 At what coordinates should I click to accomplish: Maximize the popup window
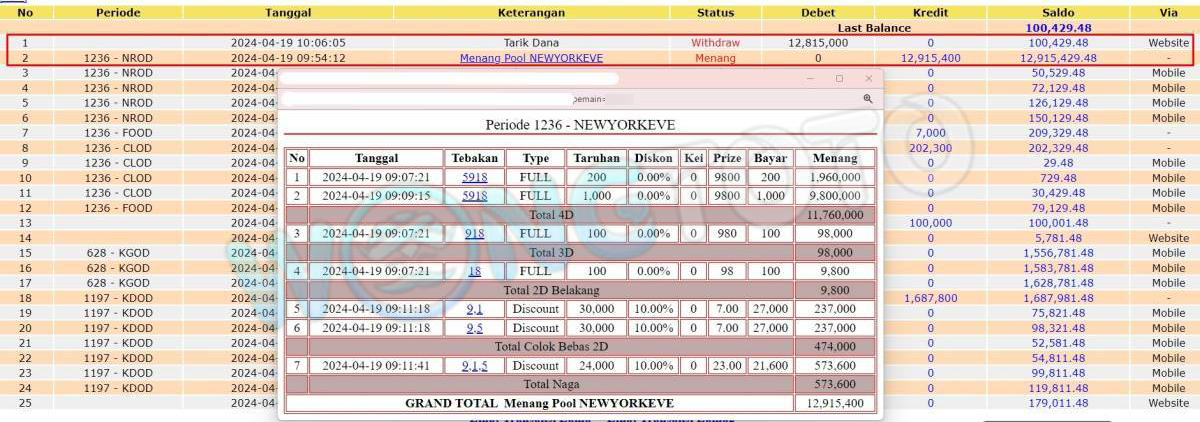tap(839, 78)
